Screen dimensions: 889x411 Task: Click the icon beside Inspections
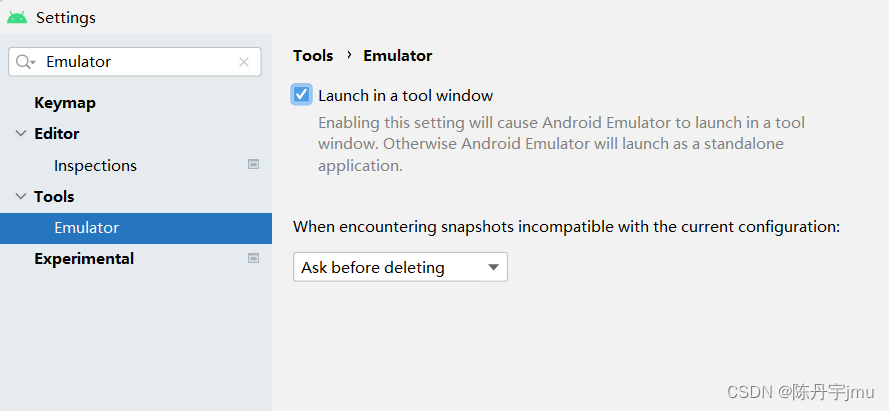coord(254,165)
